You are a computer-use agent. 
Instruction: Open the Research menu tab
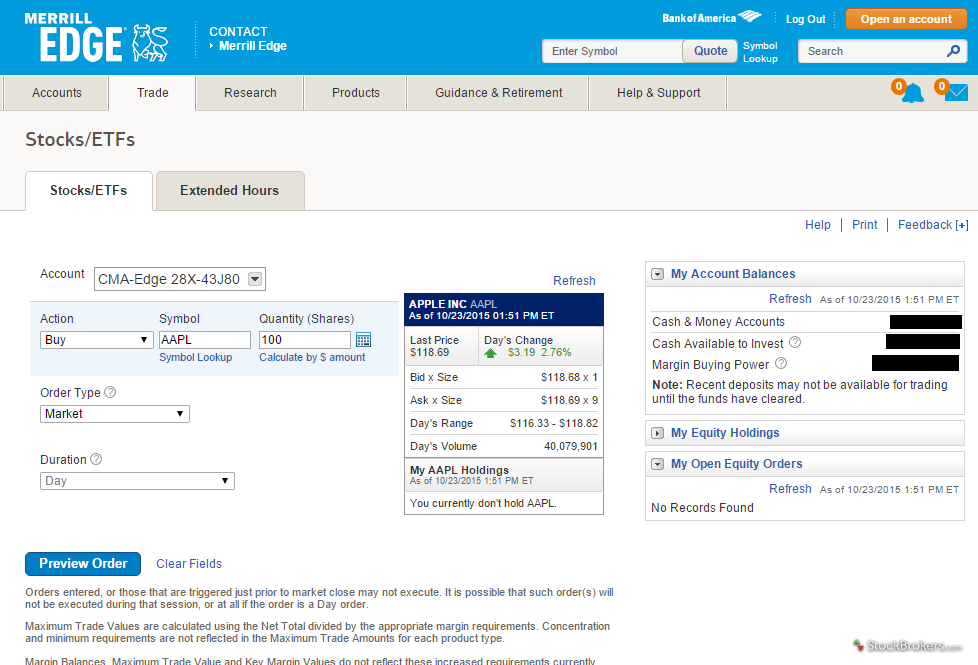(250, 93)
